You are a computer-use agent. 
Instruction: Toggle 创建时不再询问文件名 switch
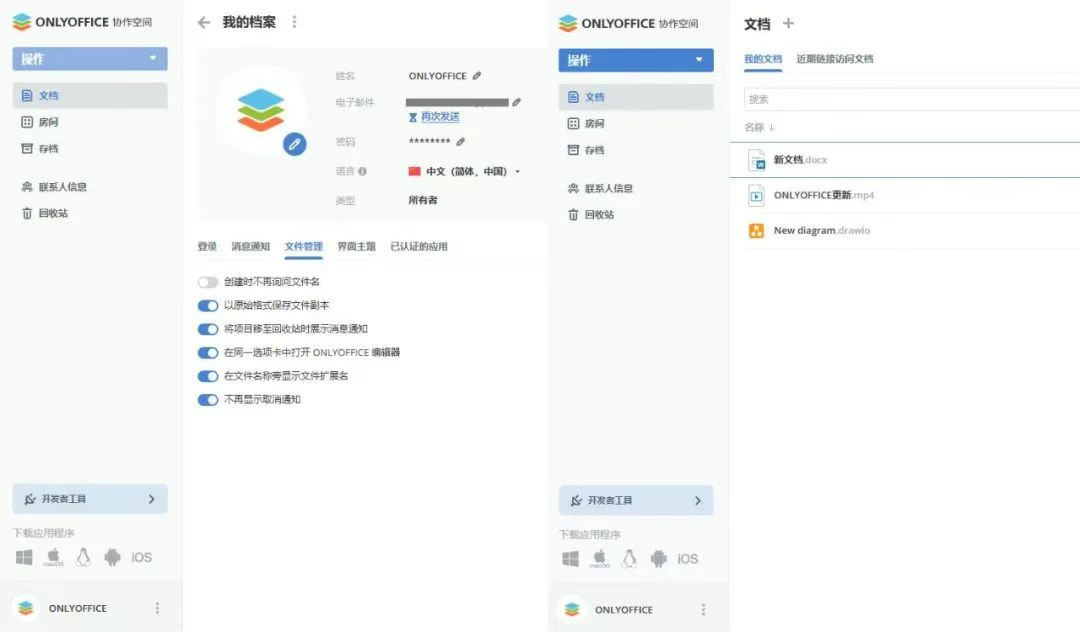click(x=207, y=282)
